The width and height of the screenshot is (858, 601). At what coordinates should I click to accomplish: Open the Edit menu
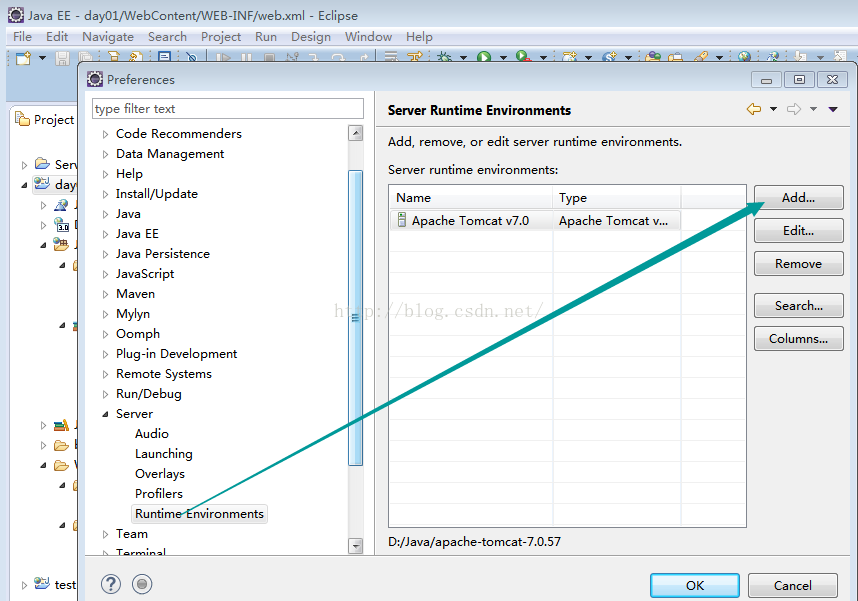57,37
